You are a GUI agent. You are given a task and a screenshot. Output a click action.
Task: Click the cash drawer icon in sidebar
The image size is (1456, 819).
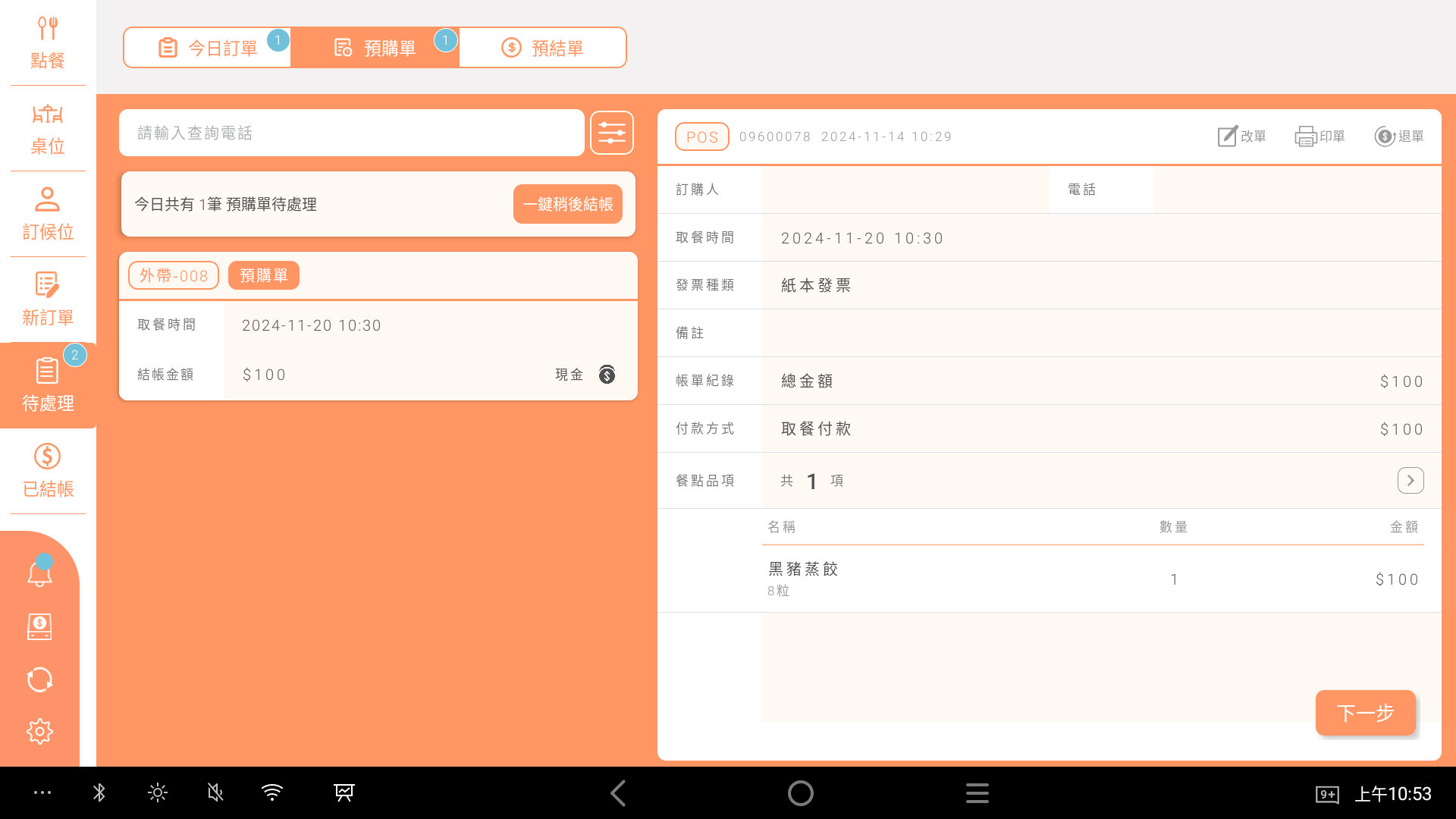39,626
